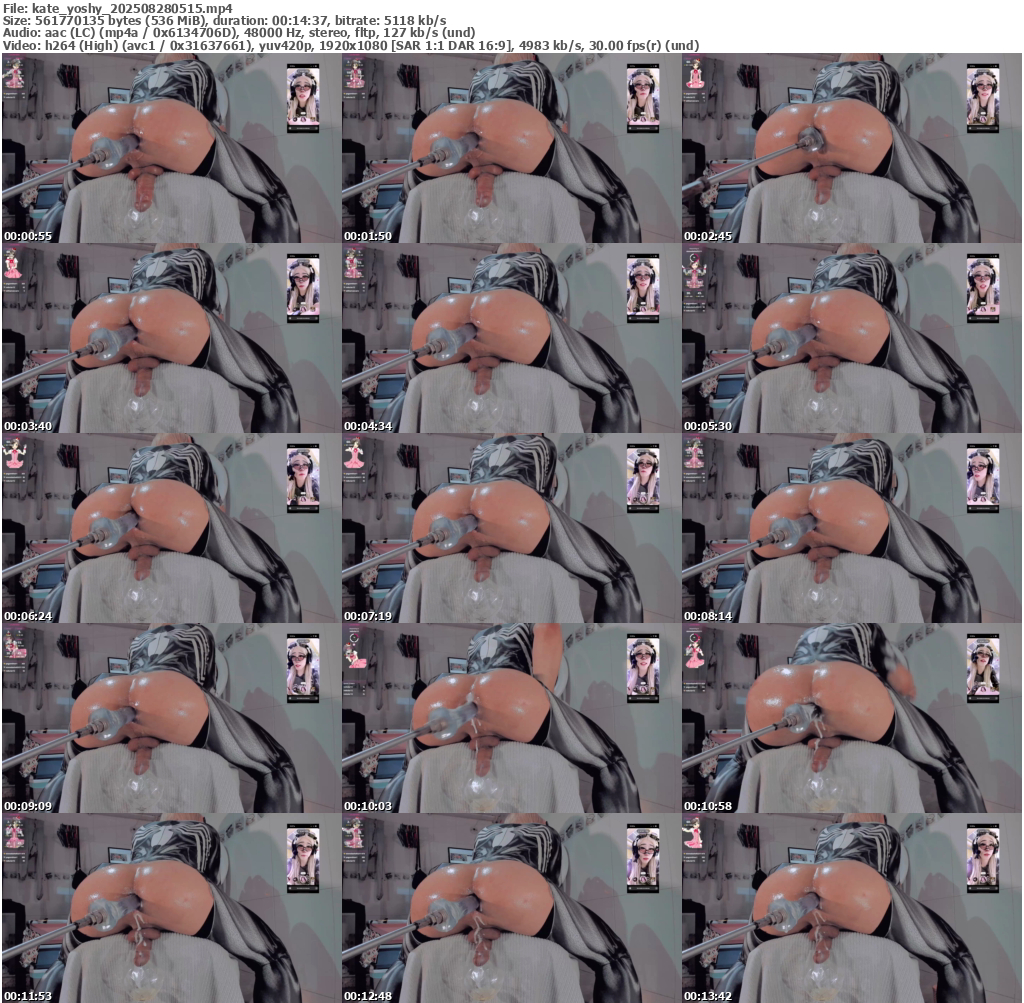Screen dimensions: 1024x1003
Task: Select the frame marked 00:12:48
Action: 511,908
